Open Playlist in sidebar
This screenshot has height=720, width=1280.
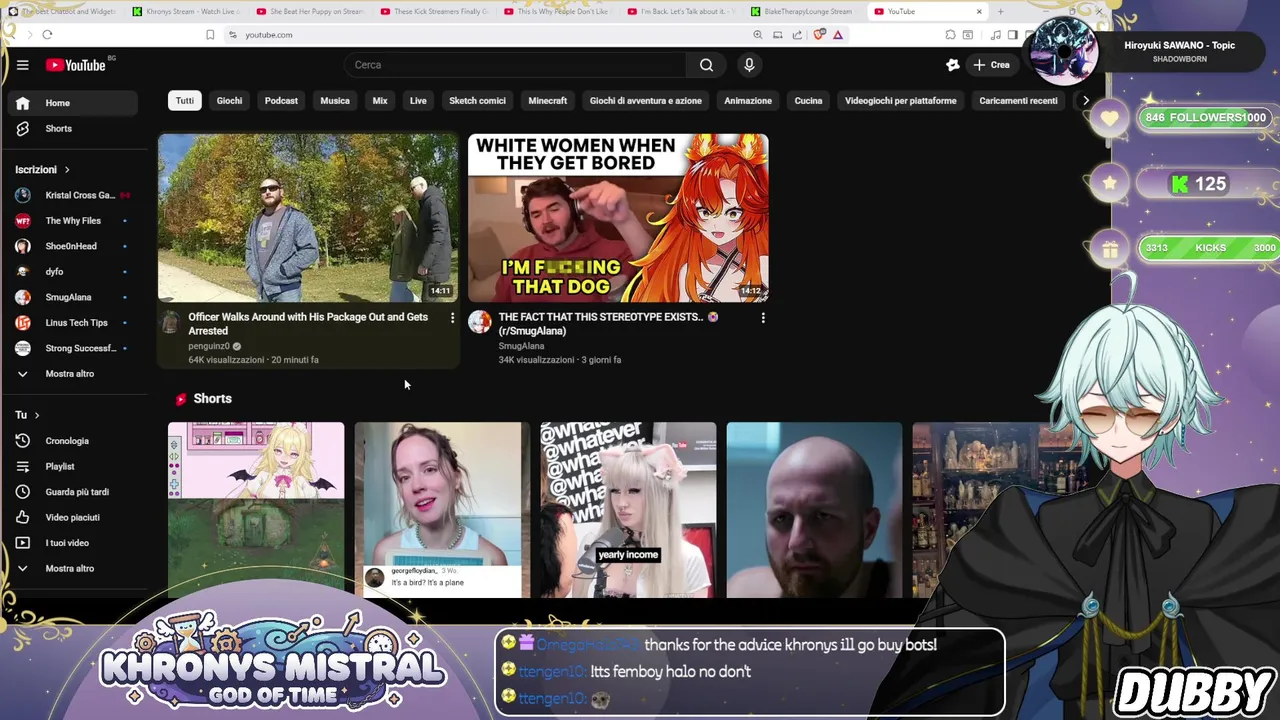pos(72,466)
